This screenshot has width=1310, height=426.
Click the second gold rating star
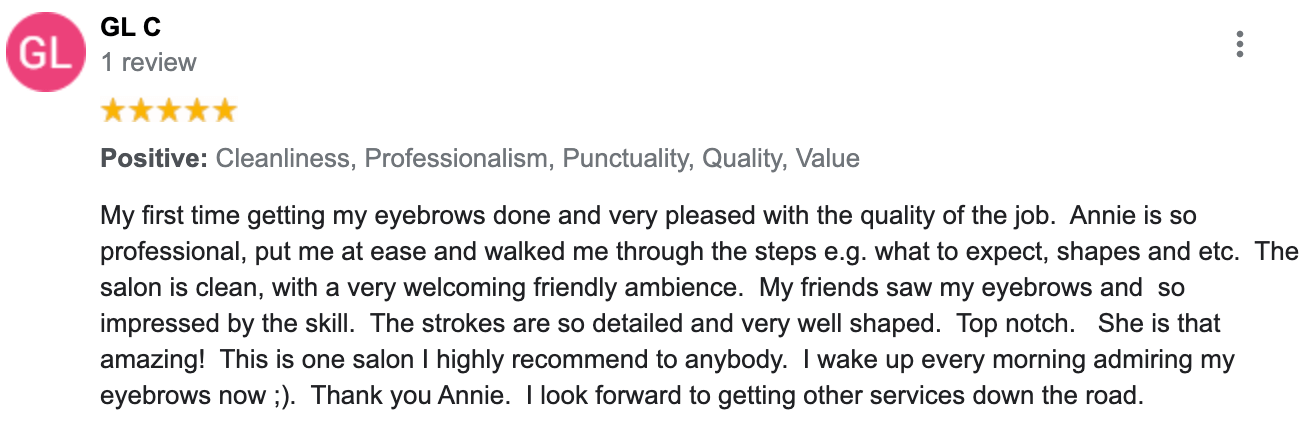(141, 110)
